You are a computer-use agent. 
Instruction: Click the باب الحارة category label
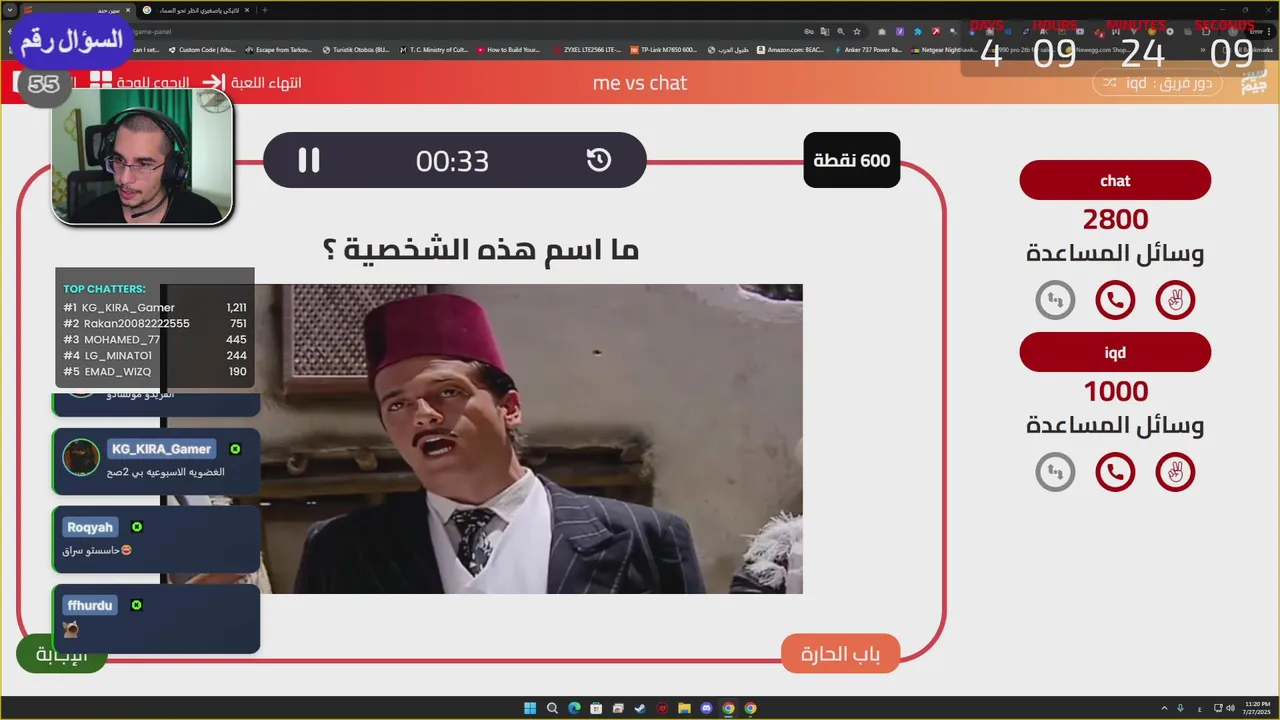840,654
